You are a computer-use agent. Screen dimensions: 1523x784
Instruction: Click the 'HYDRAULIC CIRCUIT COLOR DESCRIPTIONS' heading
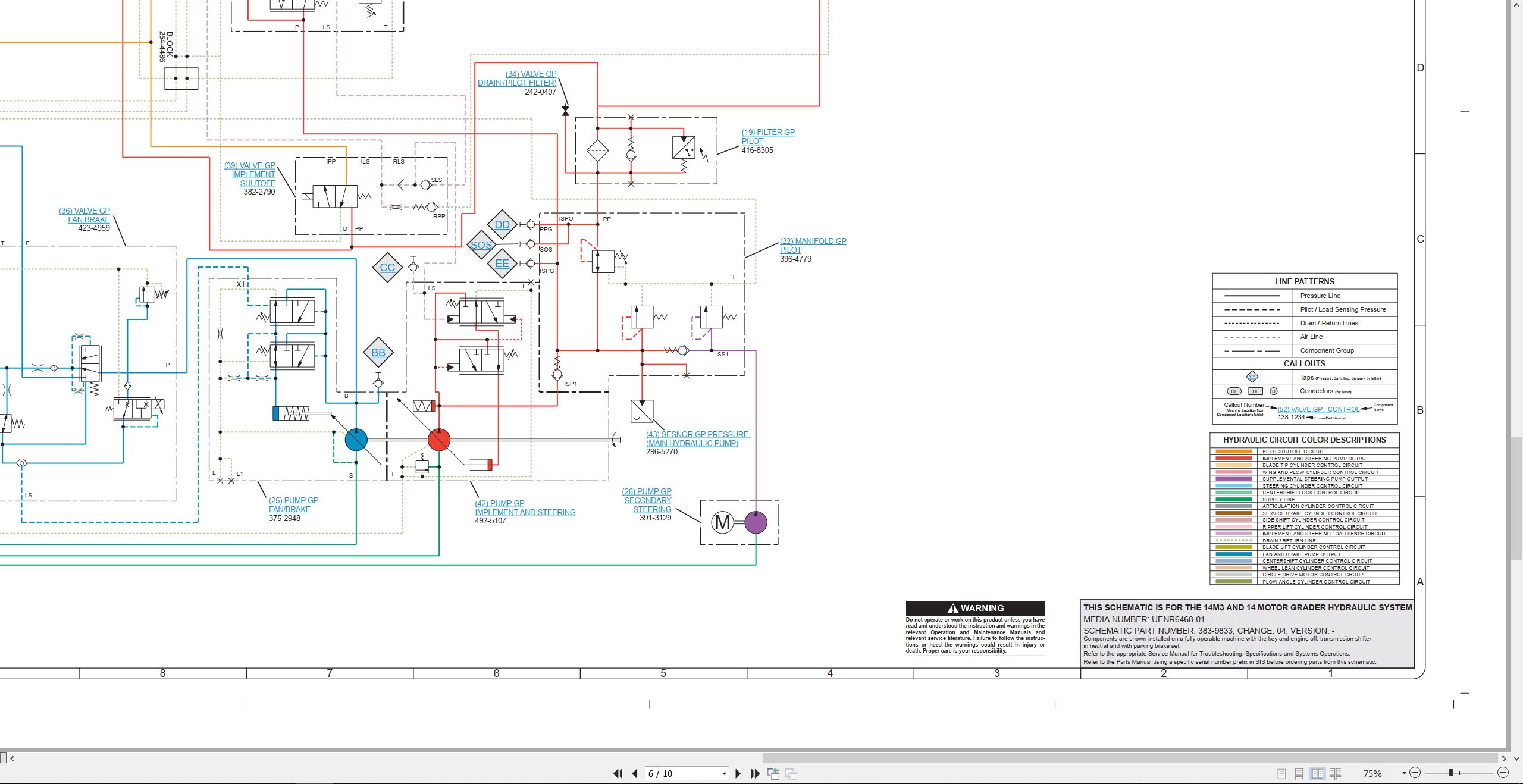click(1305, 440)
